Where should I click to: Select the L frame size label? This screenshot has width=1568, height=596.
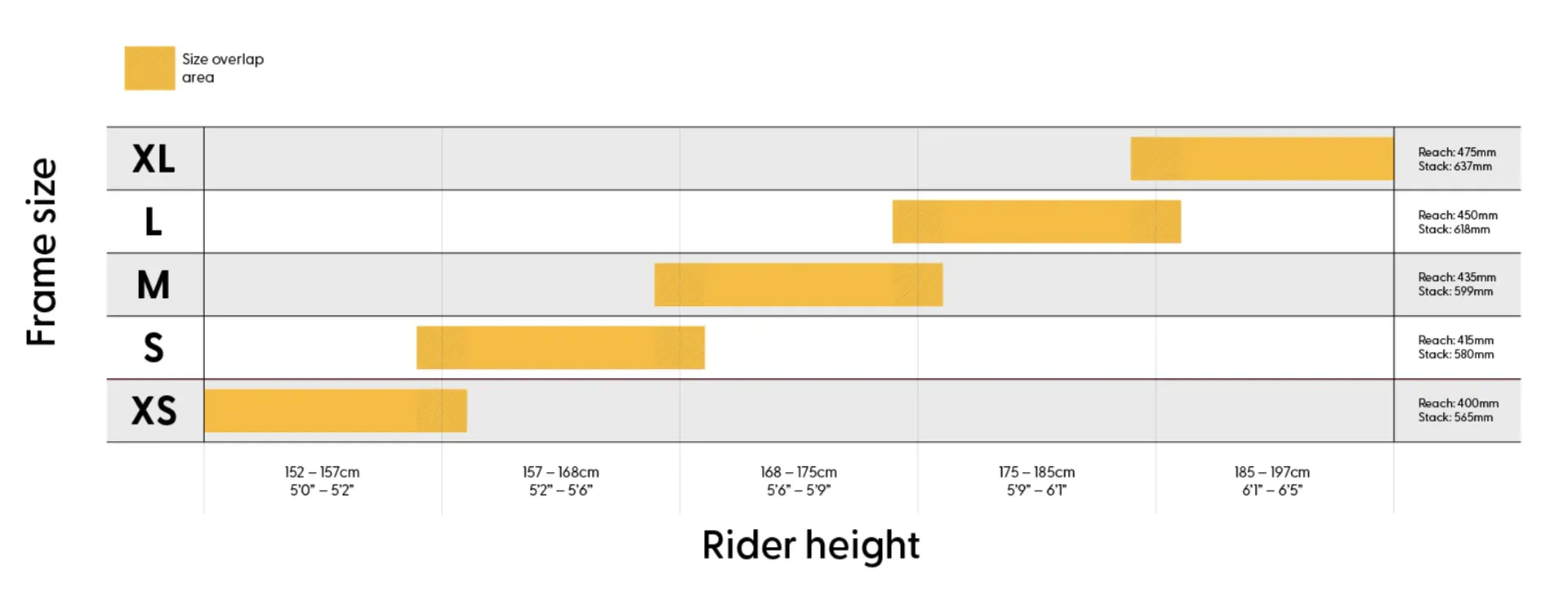tap(154, 222)
